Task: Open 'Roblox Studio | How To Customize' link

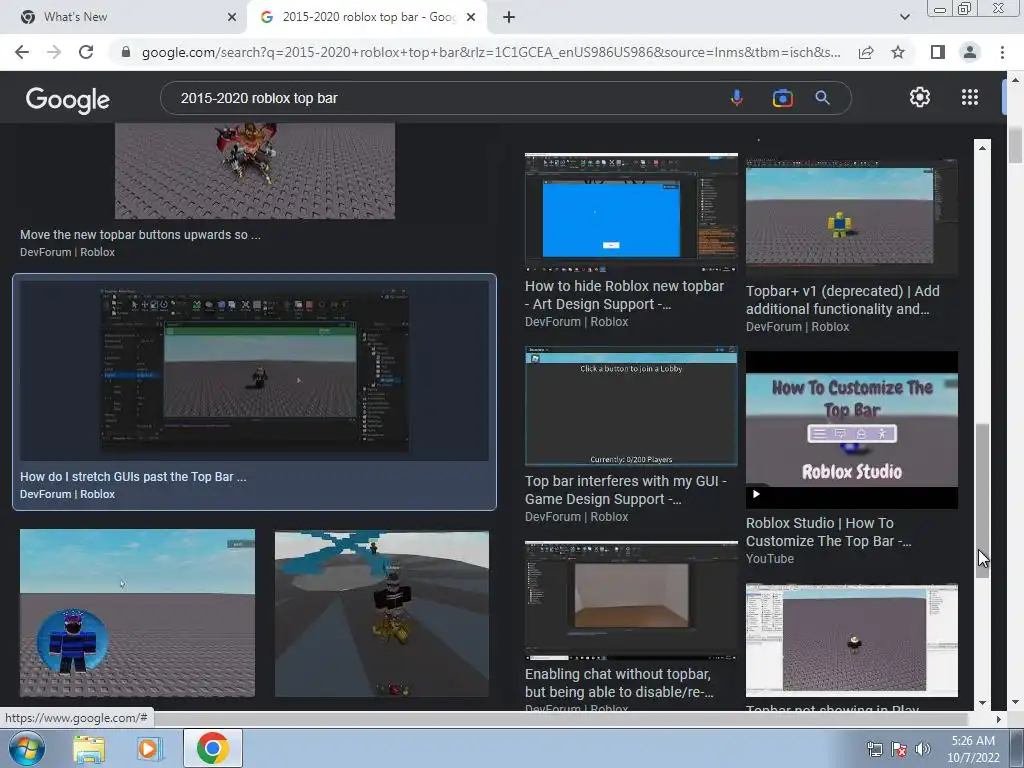Action: [828, 532]
